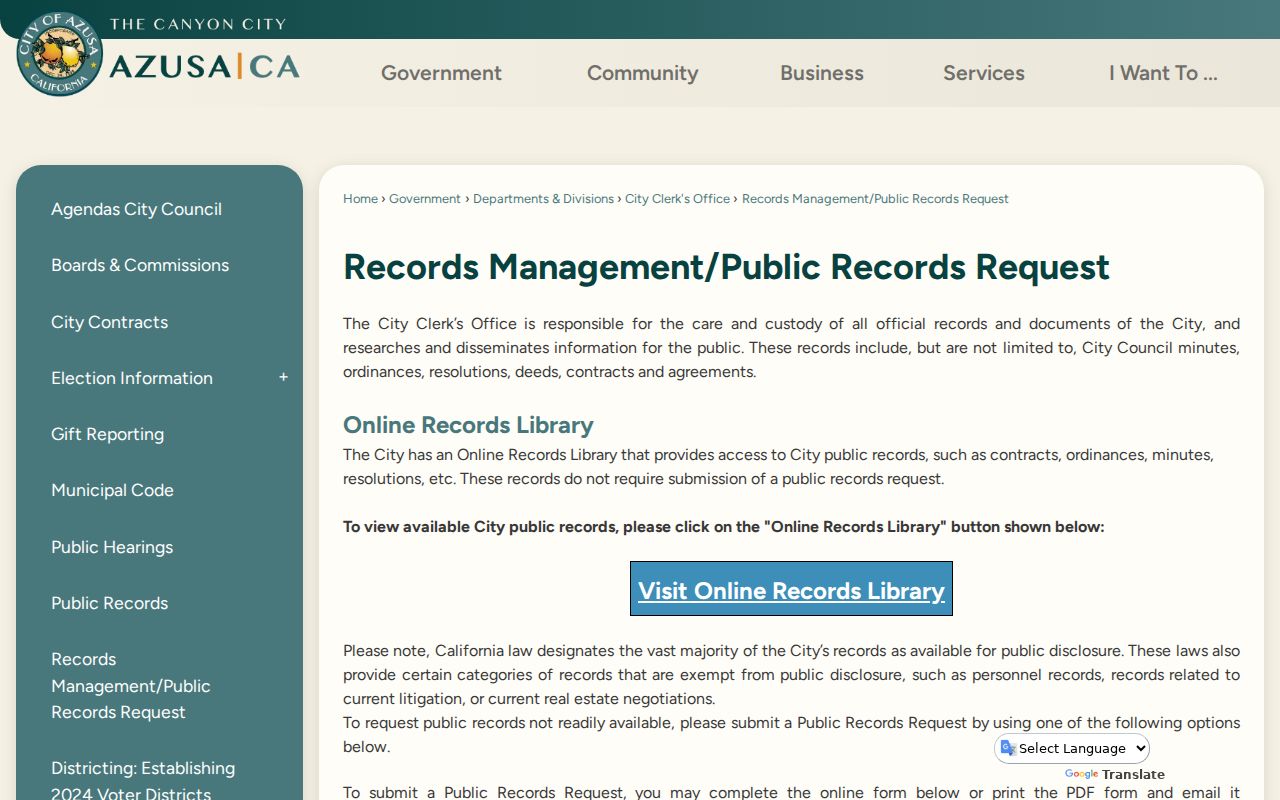Screen dimensions: 1280x800
Task: Click the Google Translate icon
Action: coord(1008,748)
